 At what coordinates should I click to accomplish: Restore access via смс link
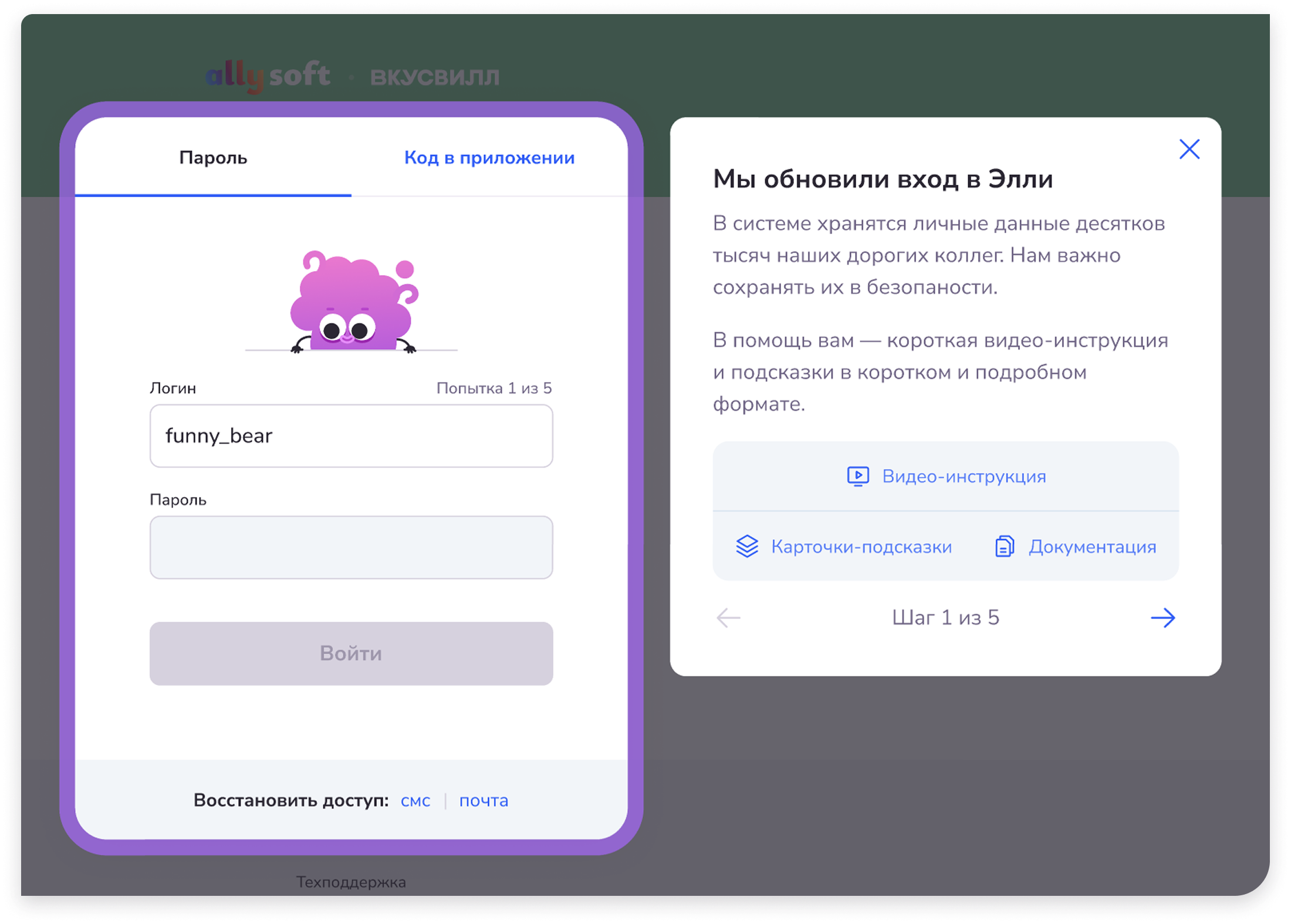point(415,800)
